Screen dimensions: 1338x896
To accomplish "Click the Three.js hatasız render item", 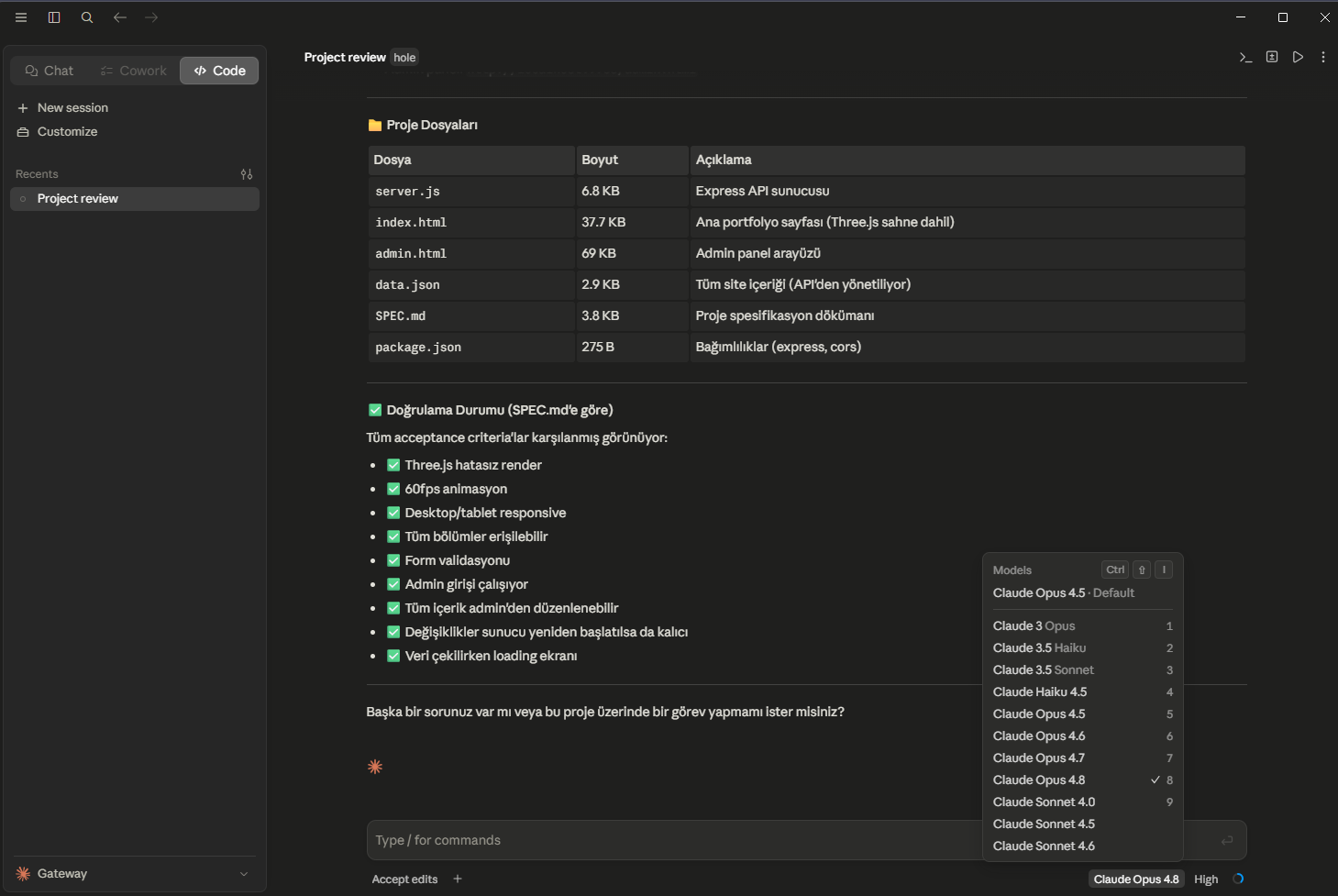I will (x=473, y=465).
